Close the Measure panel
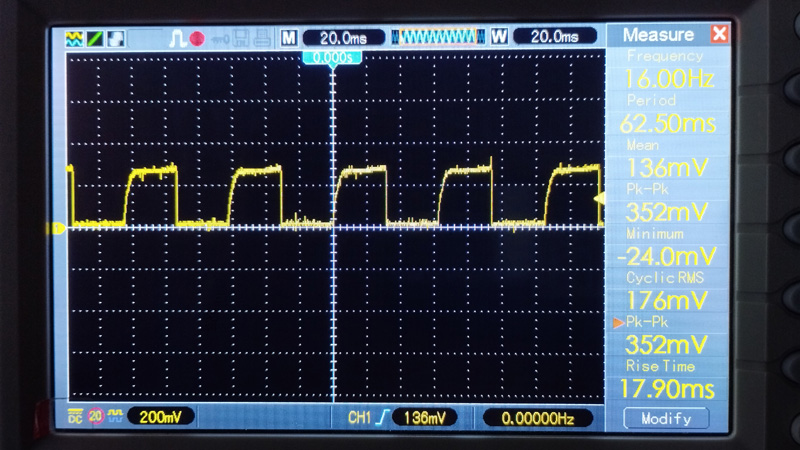Viewport: 800px width, 450px height. tap(719, 34)
